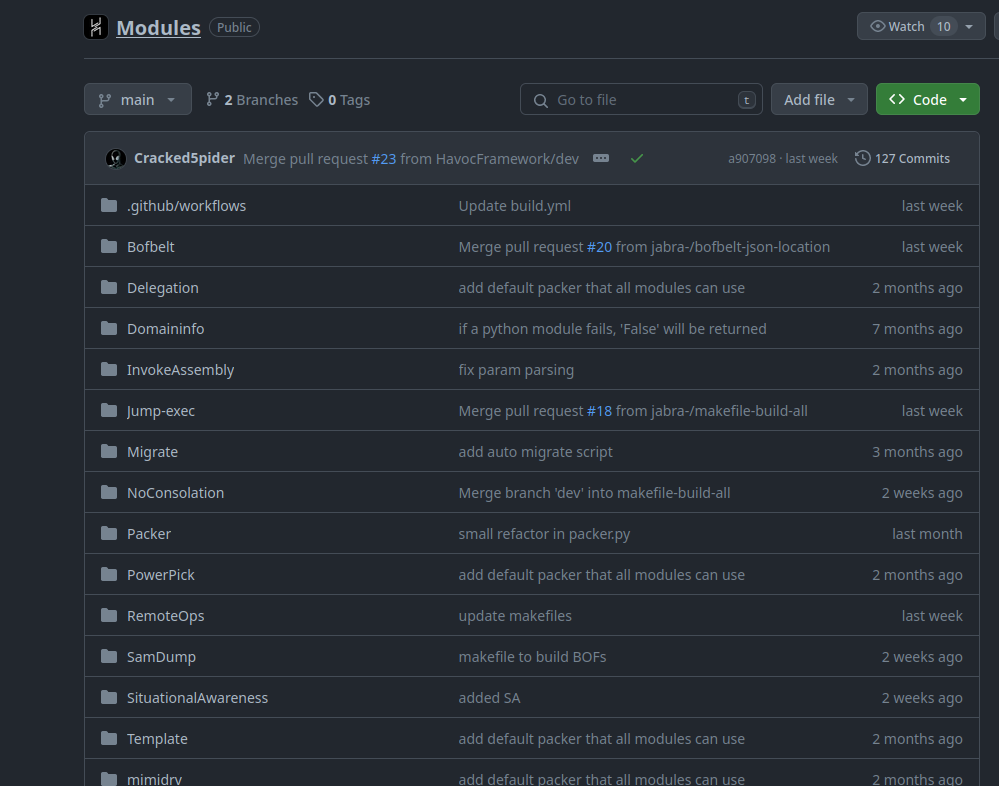Open the 127 Commits history
This screenshot has height=786, width=999.
click(902, 158)
